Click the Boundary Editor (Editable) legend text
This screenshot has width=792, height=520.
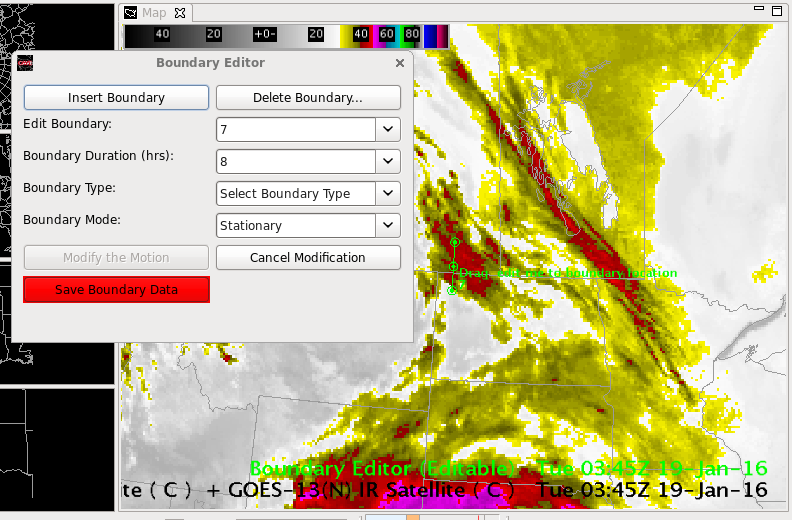(382, 468)
